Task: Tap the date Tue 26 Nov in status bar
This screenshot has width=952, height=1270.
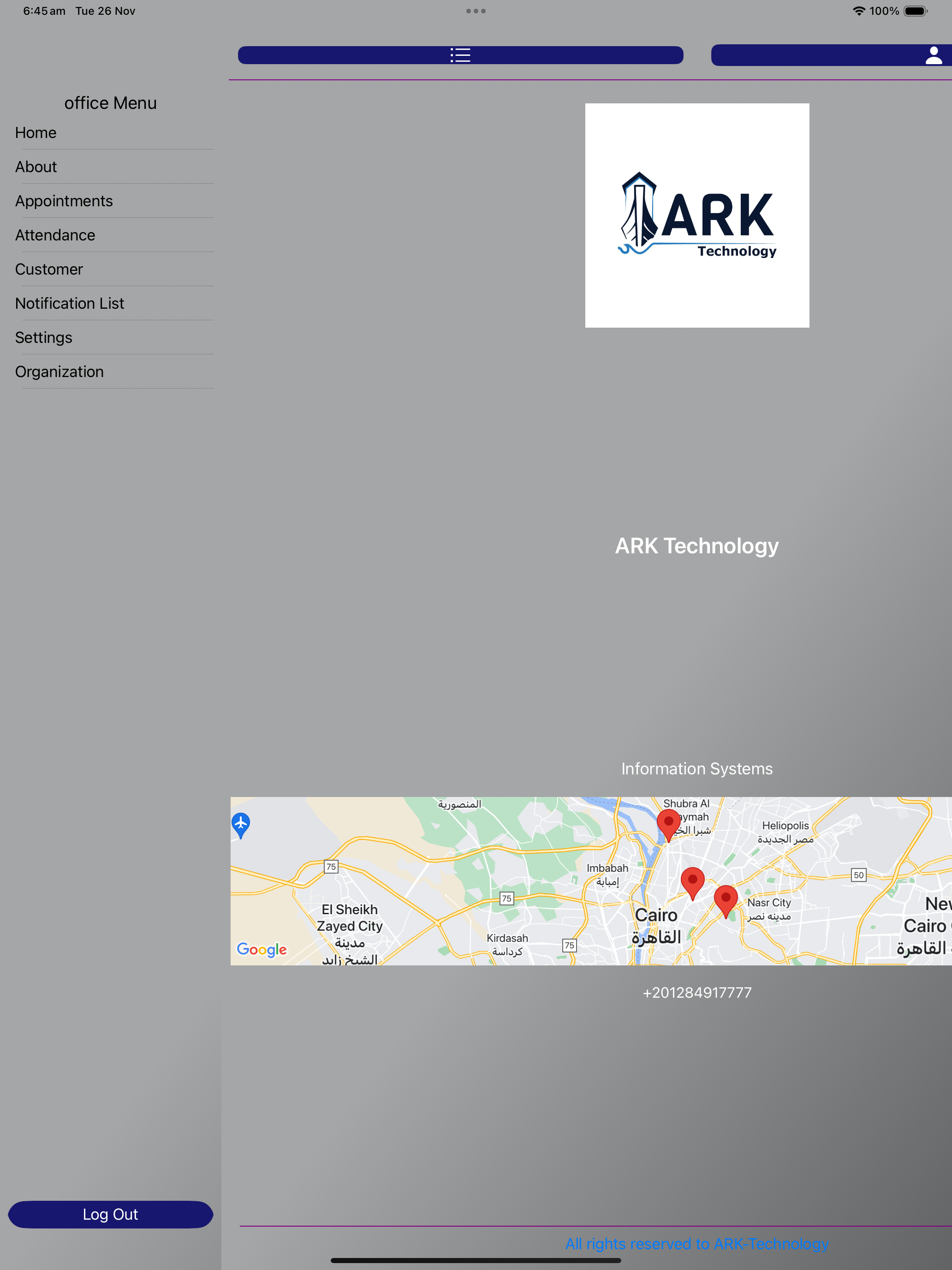Action: [x=105, y=11]
